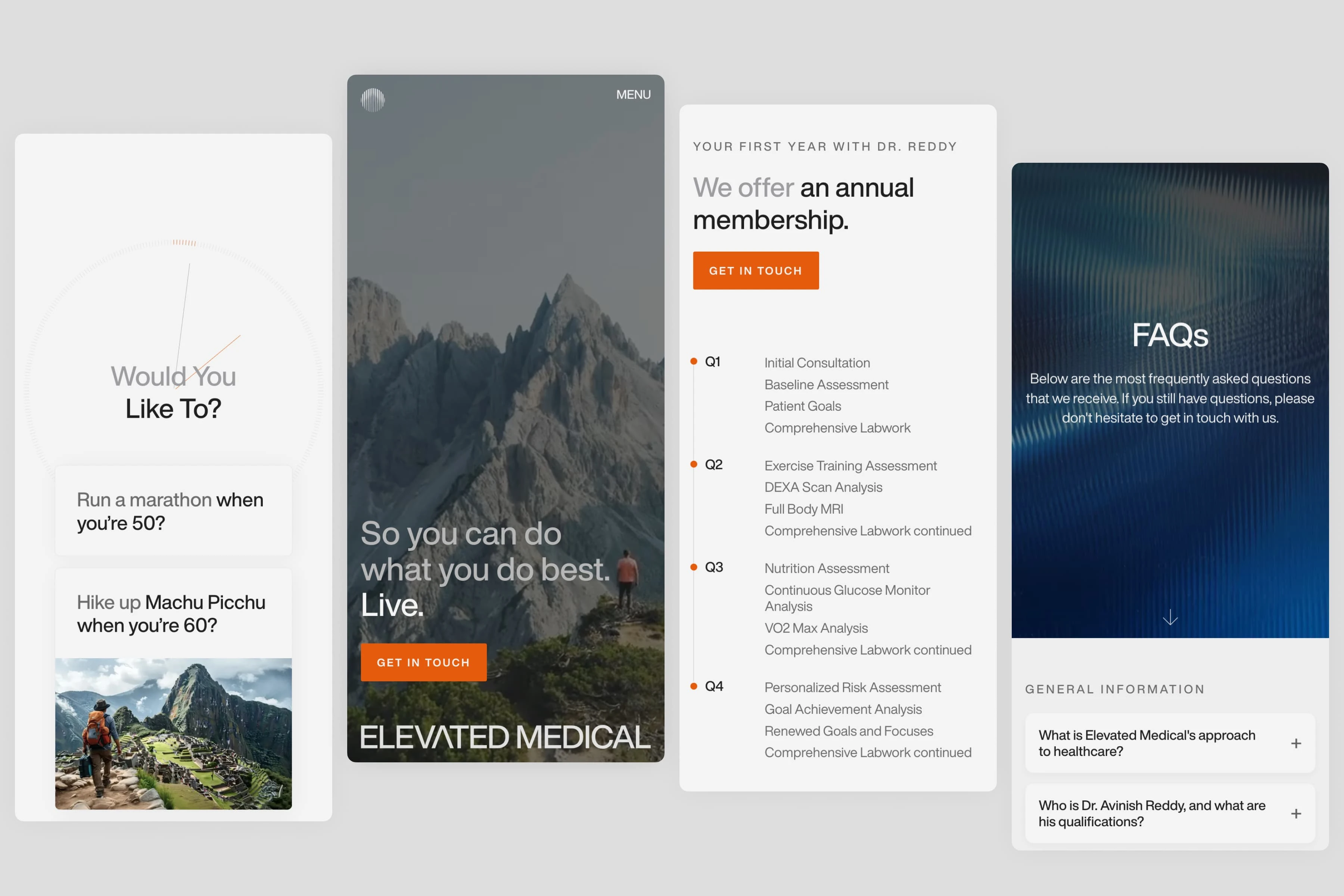Click the orange tick marks atop dial

[x=184, y=243]
